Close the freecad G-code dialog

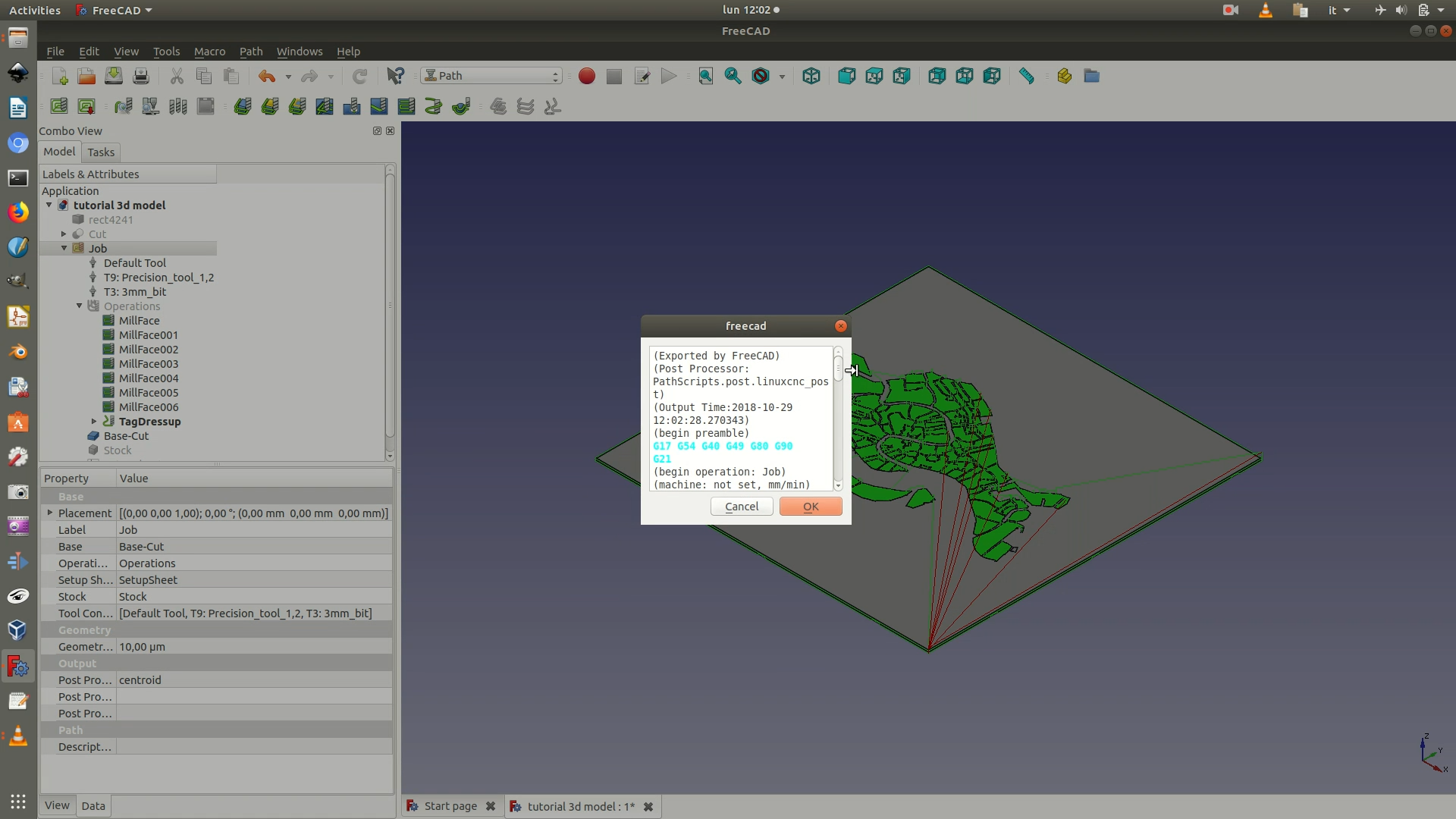[840, 326]
